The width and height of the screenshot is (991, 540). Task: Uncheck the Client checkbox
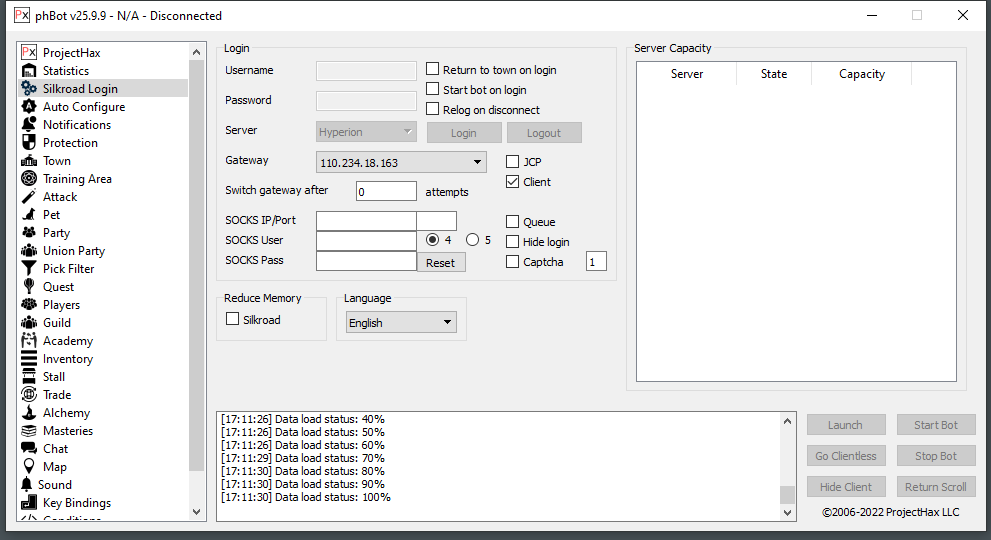513,182
